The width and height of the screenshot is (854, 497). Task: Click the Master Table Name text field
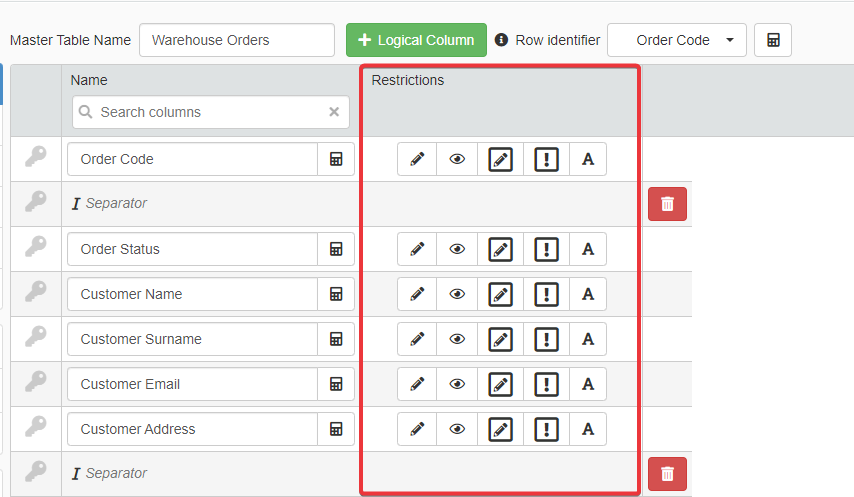(237, 40)
